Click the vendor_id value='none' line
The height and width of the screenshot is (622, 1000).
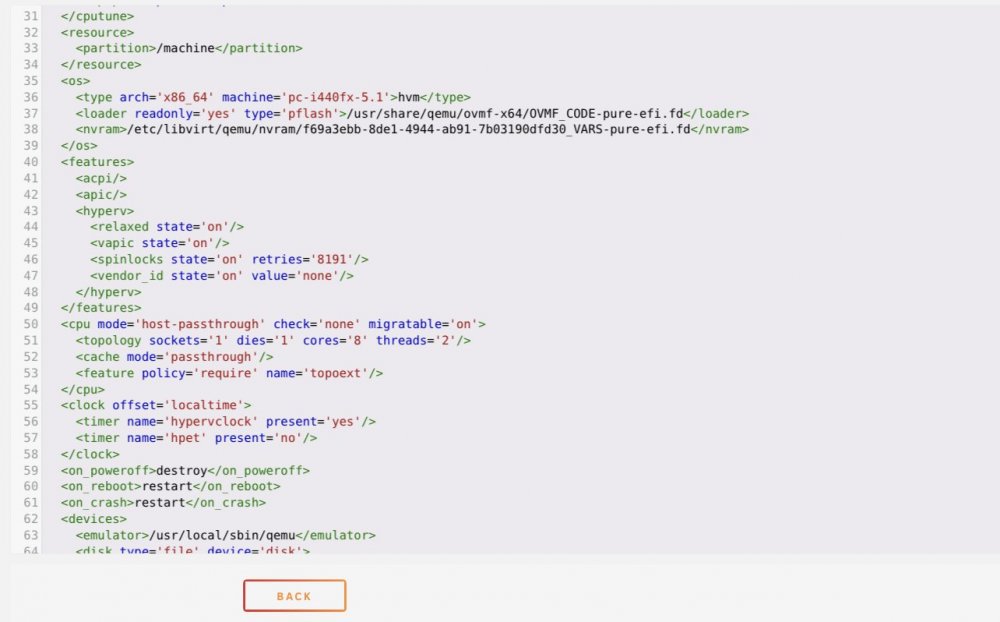pyautogui.click(x=221, y=276)
